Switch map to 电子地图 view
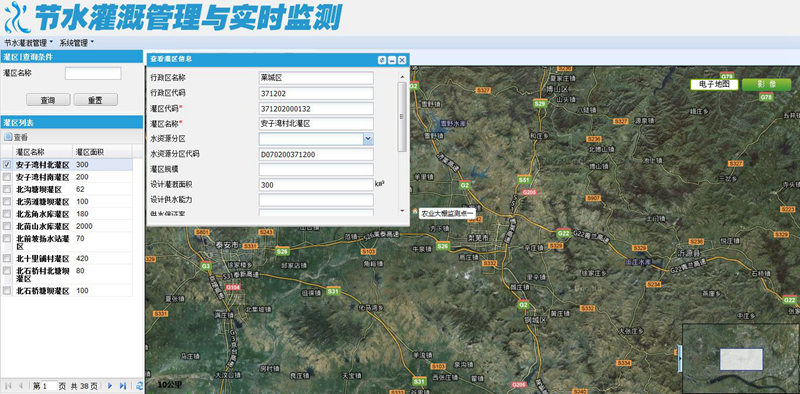The height and width of the screenshot is (394, 800). [x=714, y=85]
